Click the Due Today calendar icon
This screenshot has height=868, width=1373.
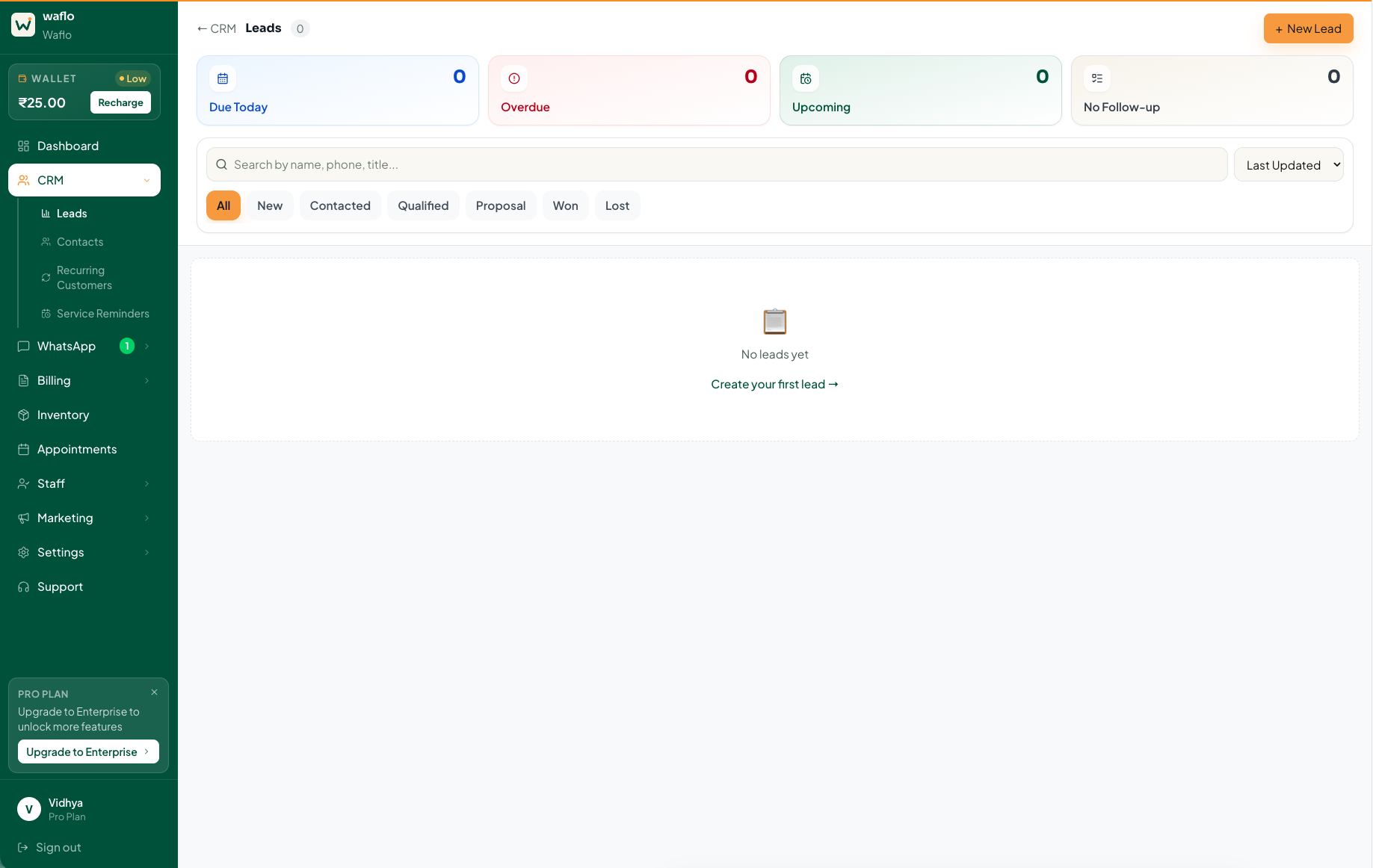coord(223,78)
